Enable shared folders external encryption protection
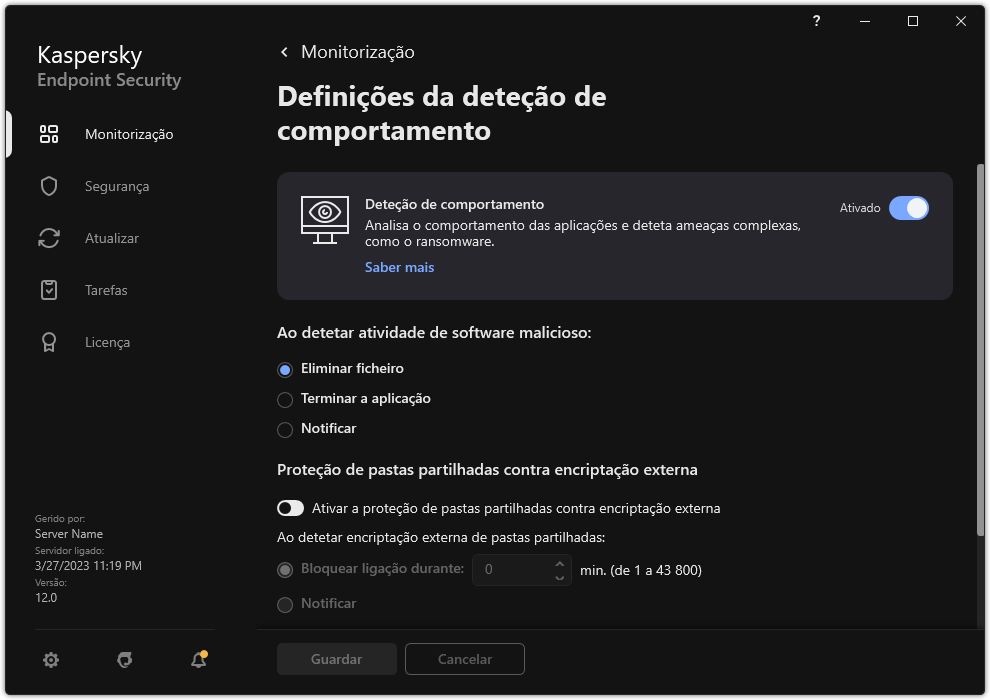This screenshot has width=990, height=700. point(290,508)
